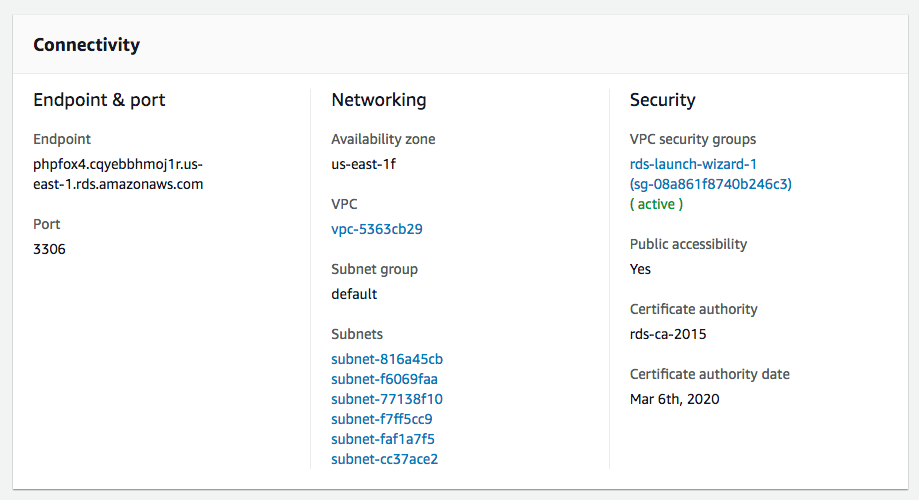The image size is (919, 500).
Task: Click the Security column heading
Action: tap(662, 100)
